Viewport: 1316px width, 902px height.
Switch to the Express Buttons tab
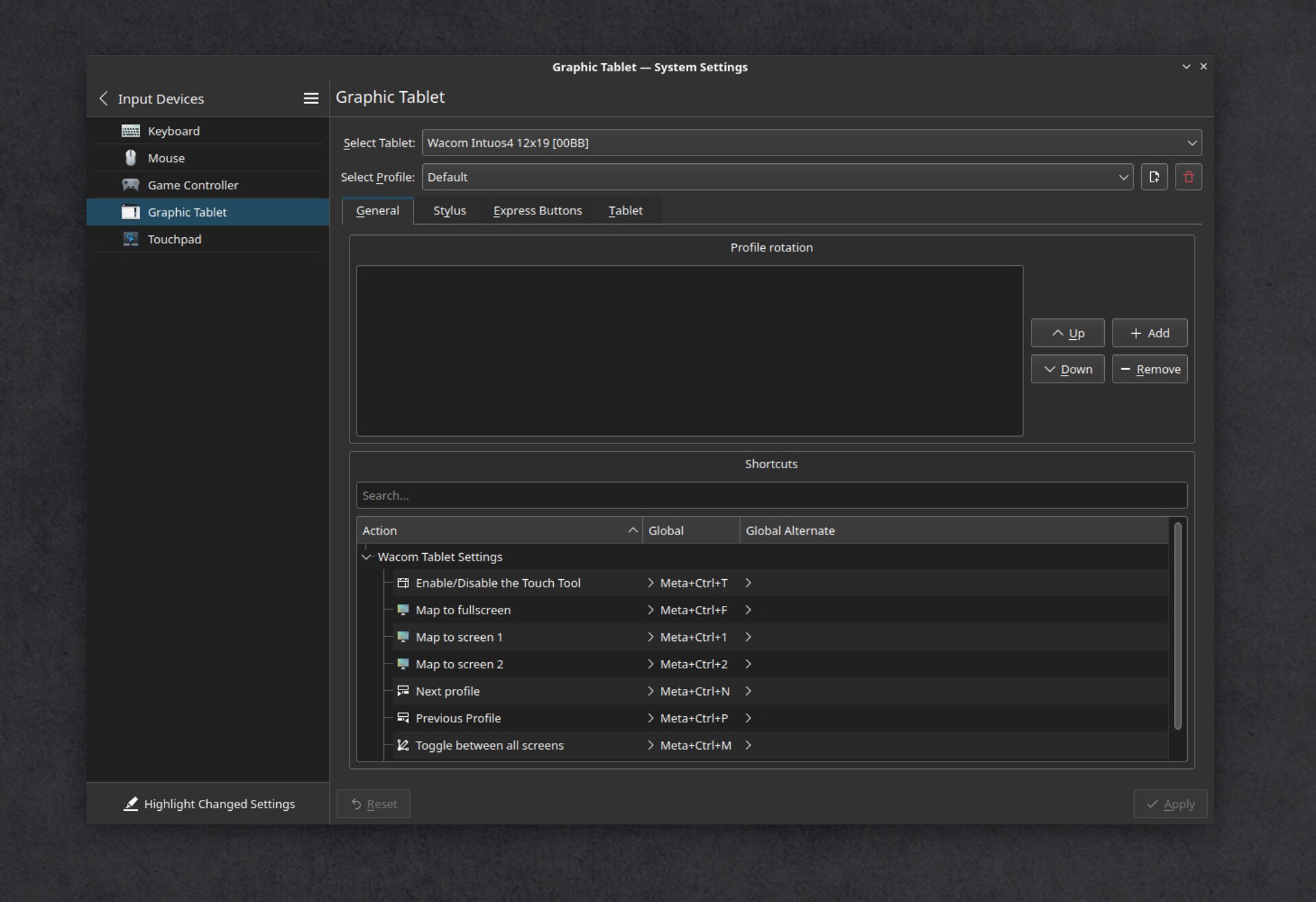(537, 210)
